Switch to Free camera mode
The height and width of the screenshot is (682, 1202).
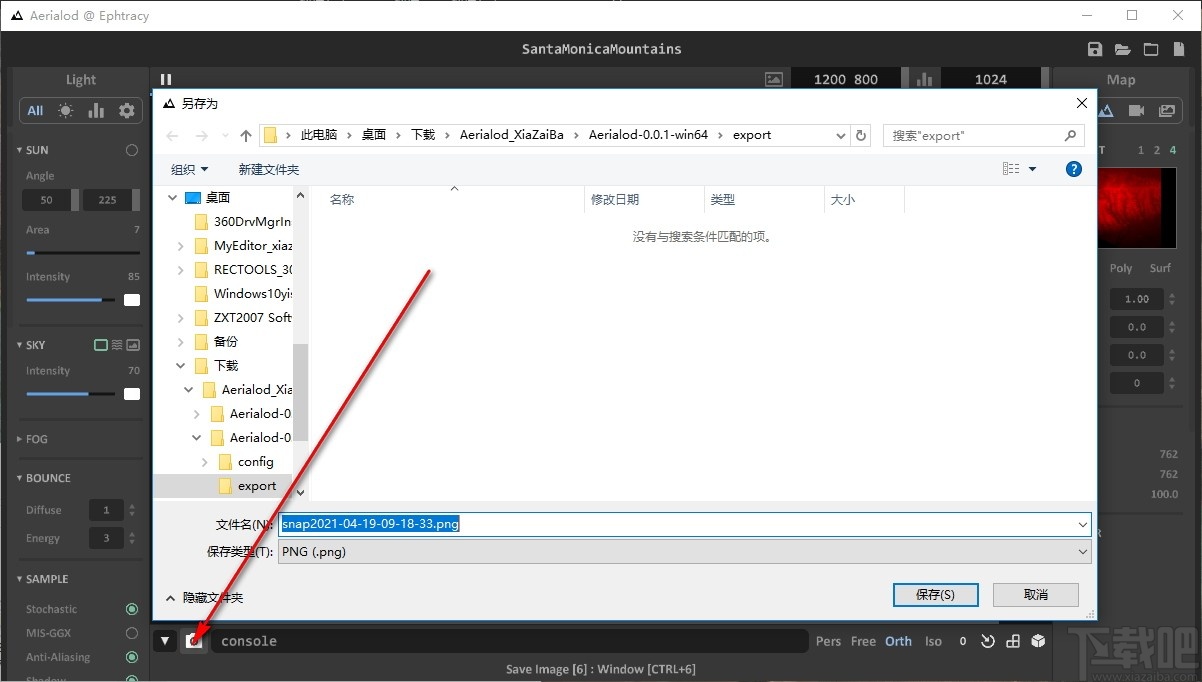[x=863, y=641]
